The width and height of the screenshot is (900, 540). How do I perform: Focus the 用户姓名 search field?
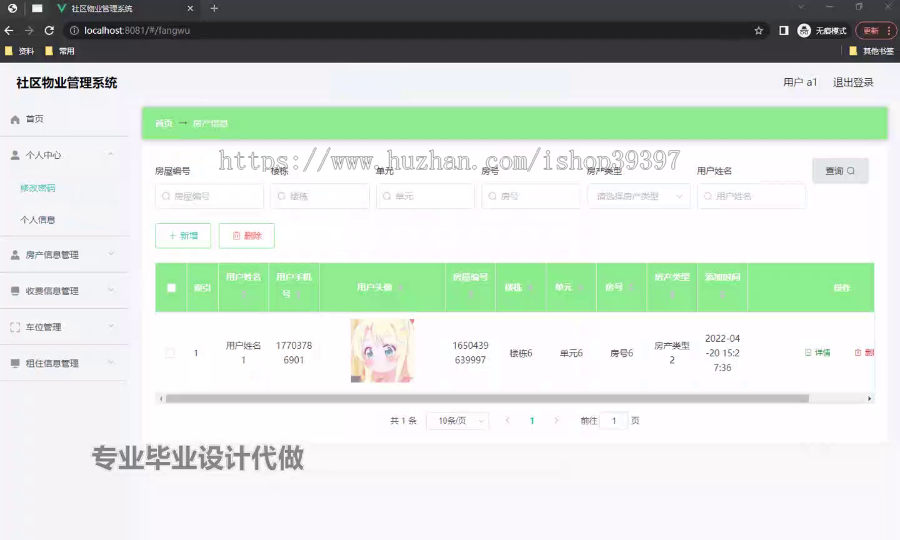(751, 196)
